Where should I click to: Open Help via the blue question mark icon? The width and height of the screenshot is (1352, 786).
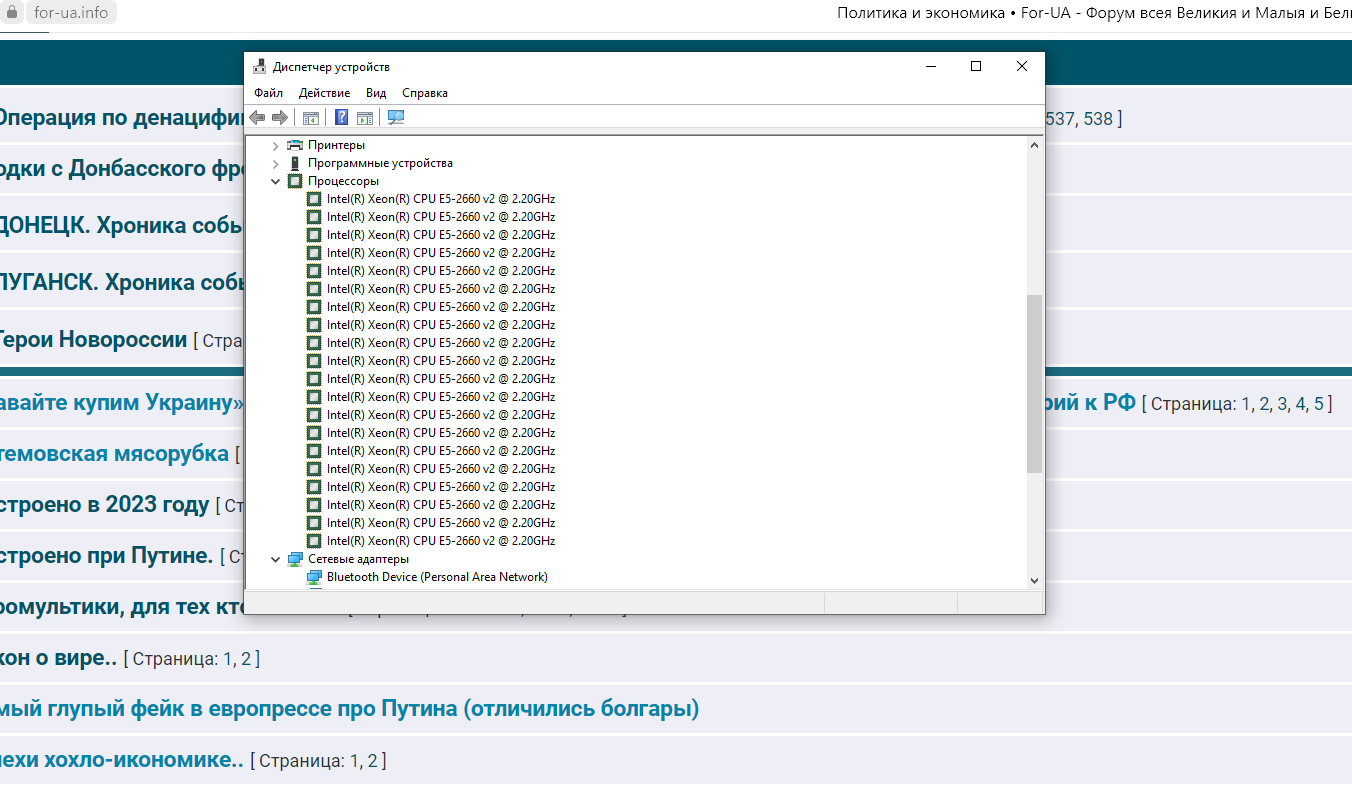point(342,117)
